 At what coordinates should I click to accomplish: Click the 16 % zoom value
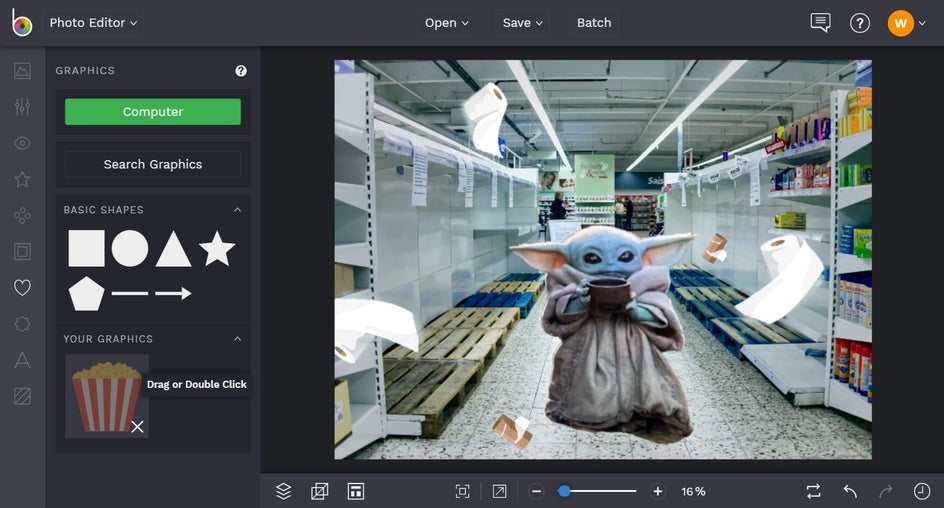point(694,492)
